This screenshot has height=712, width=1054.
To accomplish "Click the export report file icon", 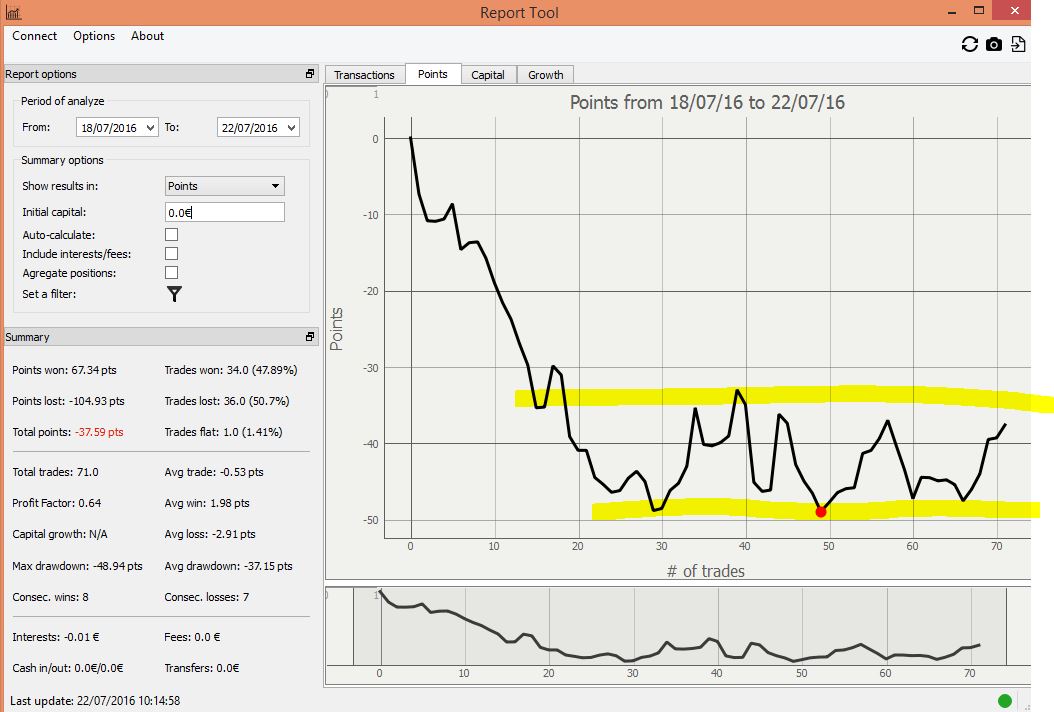I will pos(1018,44).
